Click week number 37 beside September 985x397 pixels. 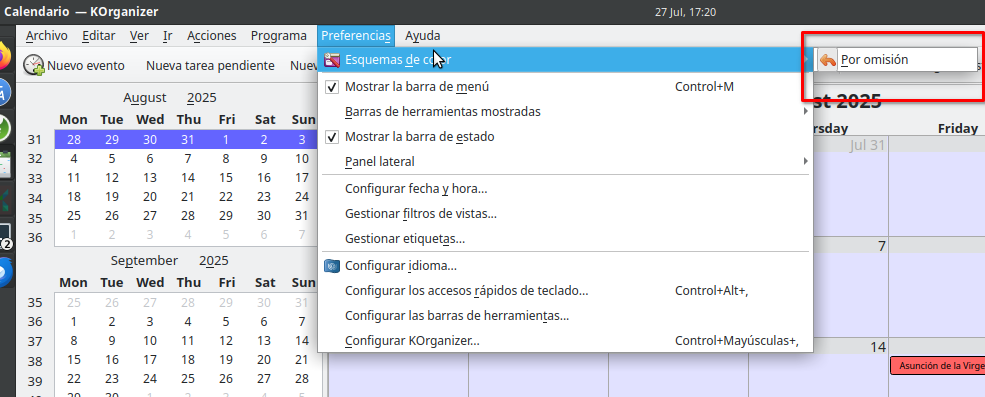point(35,342)
